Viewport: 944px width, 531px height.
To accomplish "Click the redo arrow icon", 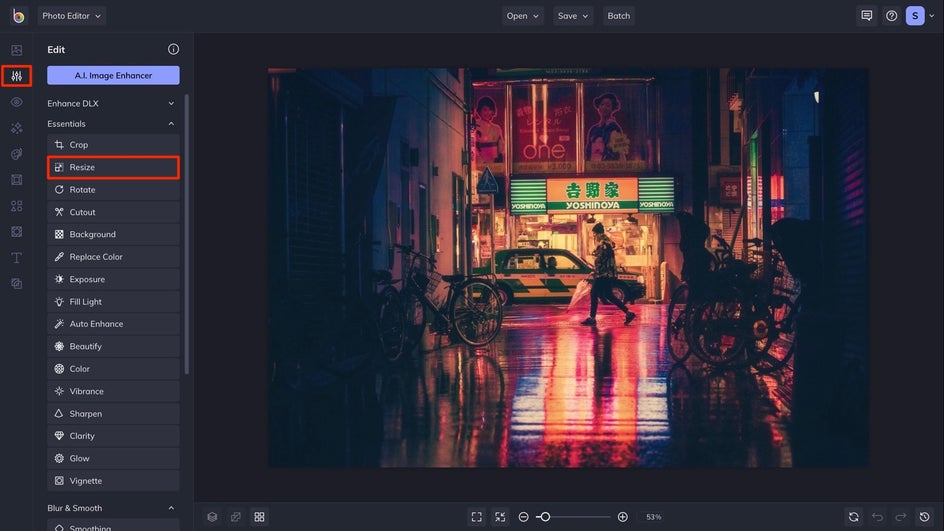I will pyautogui.click(x=901, y=517).
